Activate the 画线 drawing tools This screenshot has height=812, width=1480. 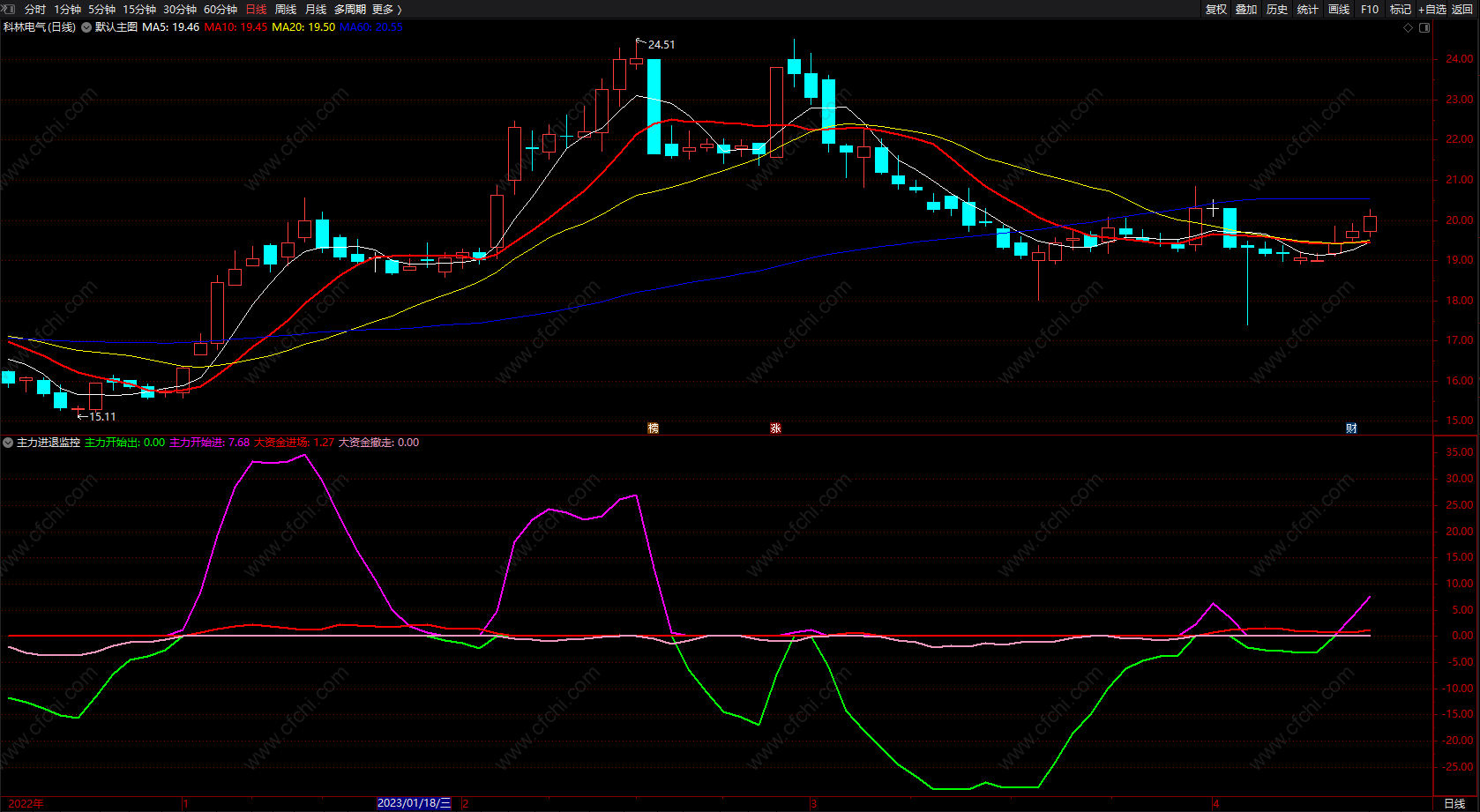[x=1339, y=10]
